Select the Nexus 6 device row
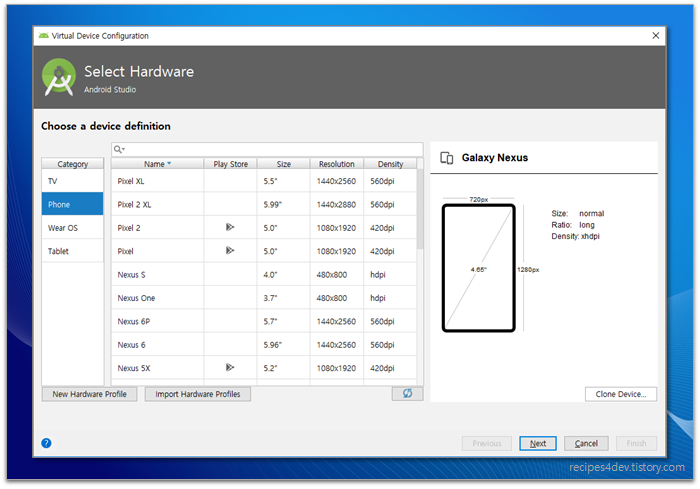The height and width of the screenshot is (489, 700). 264,344
